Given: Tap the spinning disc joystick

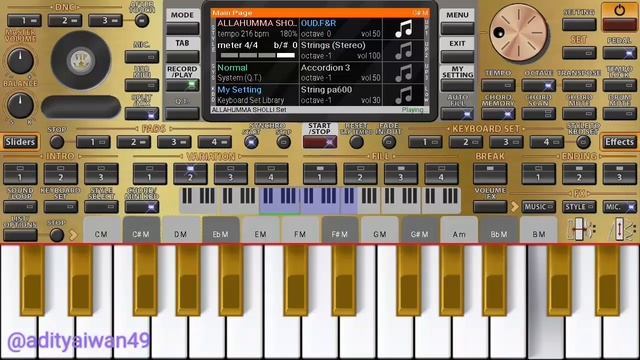Looking at the screenshot, I should (x=81, y=60).
